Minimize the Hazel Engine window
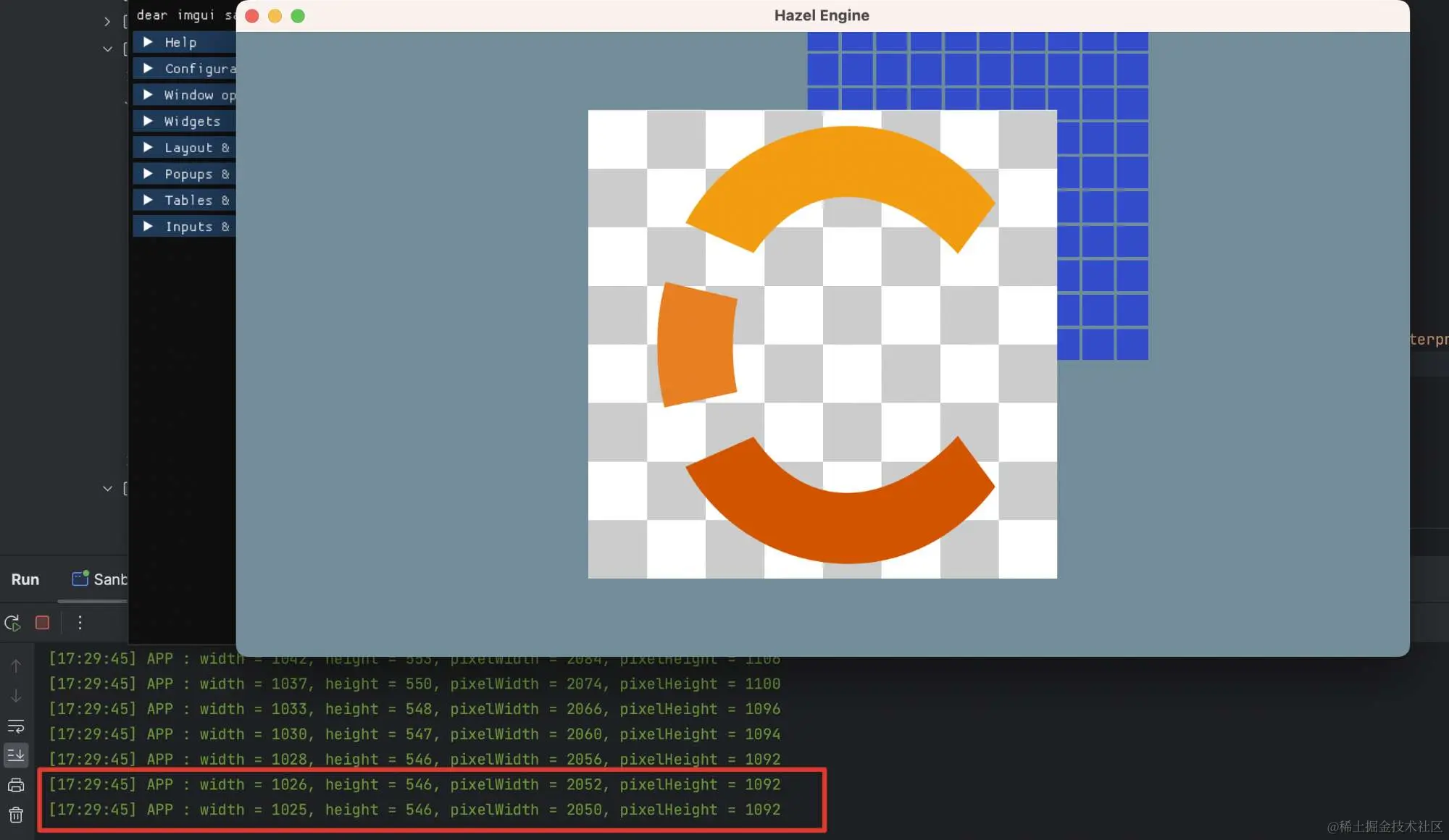Image resolution: width=1449 pixels, height=840 pixels. (x=275, y=16)
